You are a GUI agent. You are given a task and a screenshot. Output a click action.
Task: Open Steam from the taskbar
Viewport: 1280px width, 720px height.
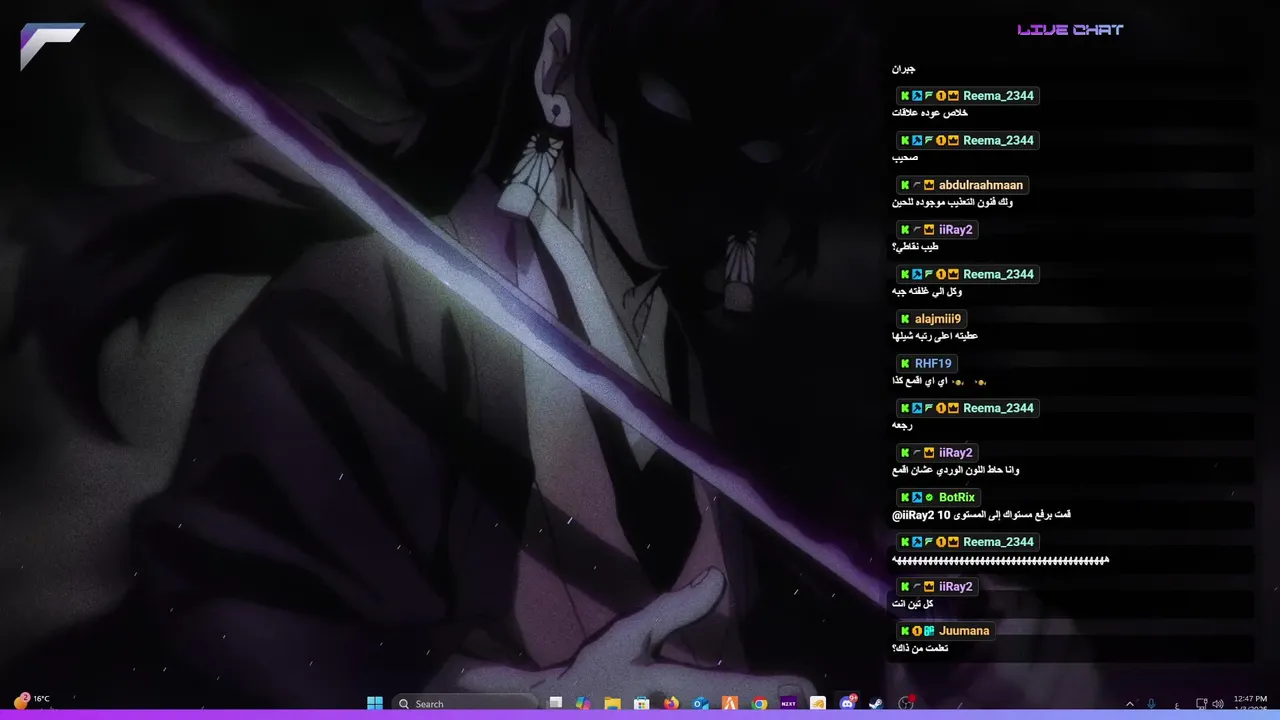[876, 703]
